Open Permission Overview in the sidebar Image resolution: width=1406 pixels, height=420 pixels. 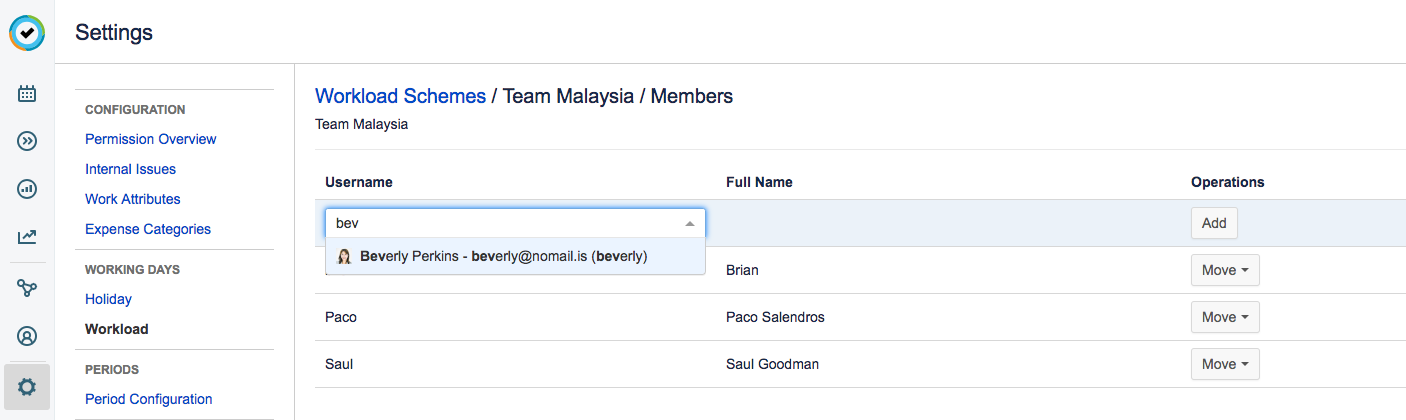click(x=150, y=139)
